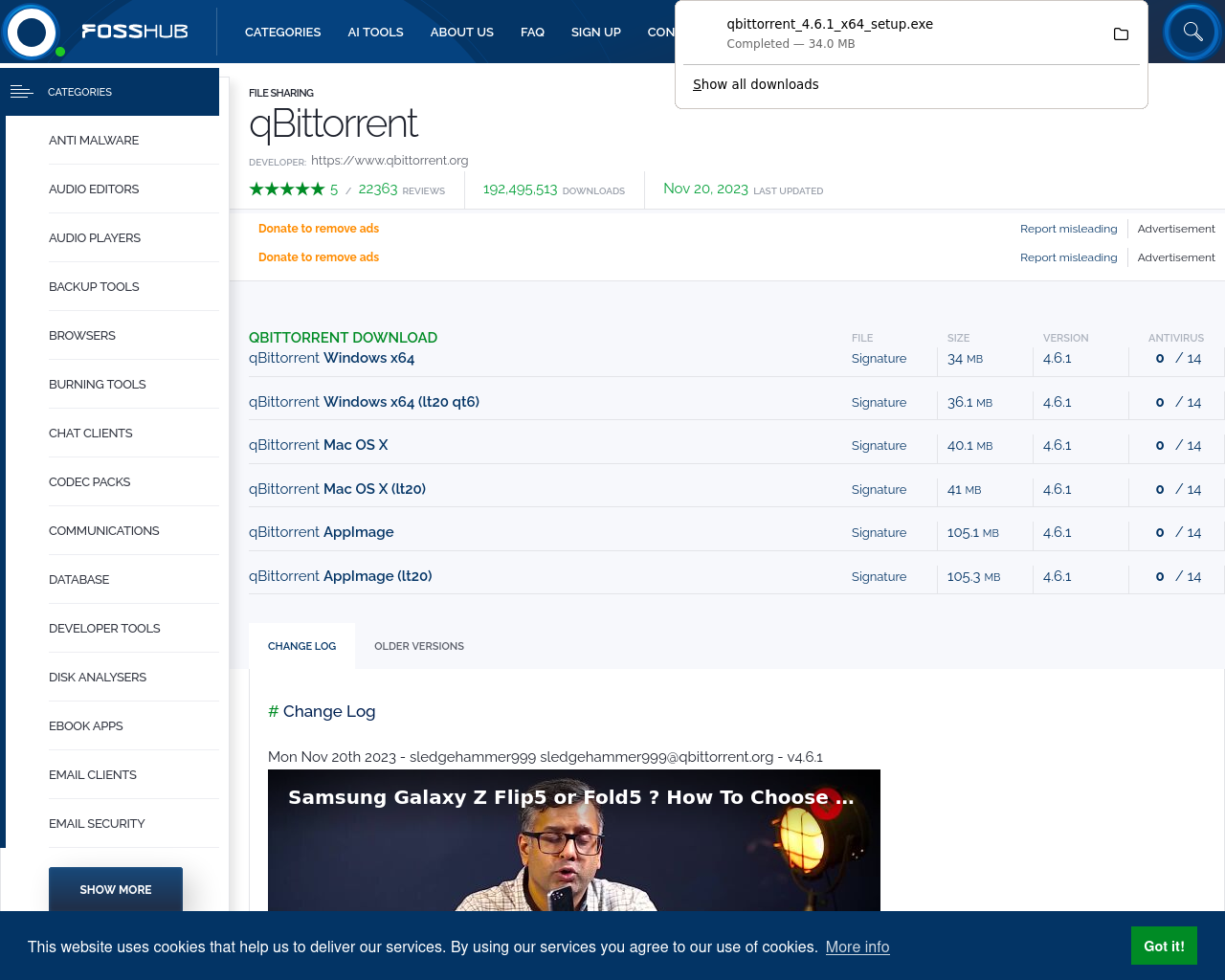Open Signature for AppImage (lt20) row
The width and height of the screenshot is (1225, 980).
tap(879, 576)
